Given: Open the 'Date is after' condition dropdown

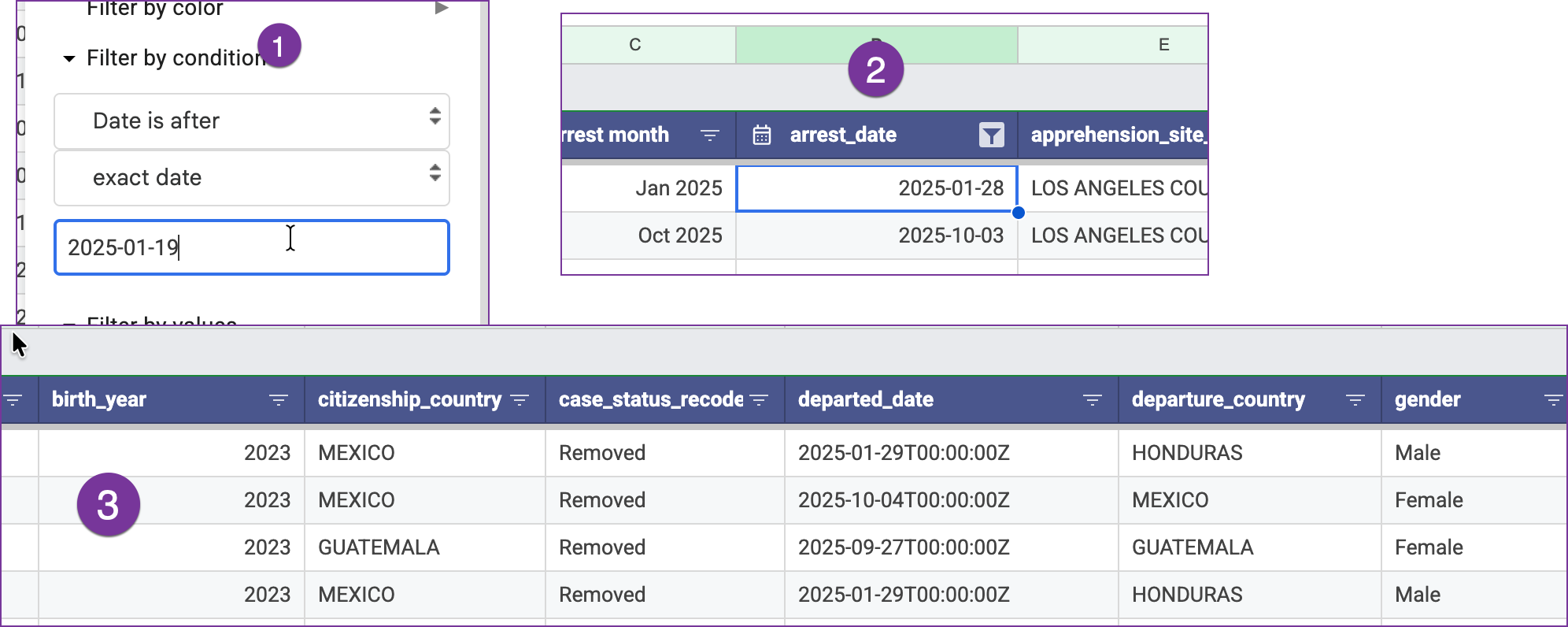Looking at the screenshot, I should pos(251,121).
